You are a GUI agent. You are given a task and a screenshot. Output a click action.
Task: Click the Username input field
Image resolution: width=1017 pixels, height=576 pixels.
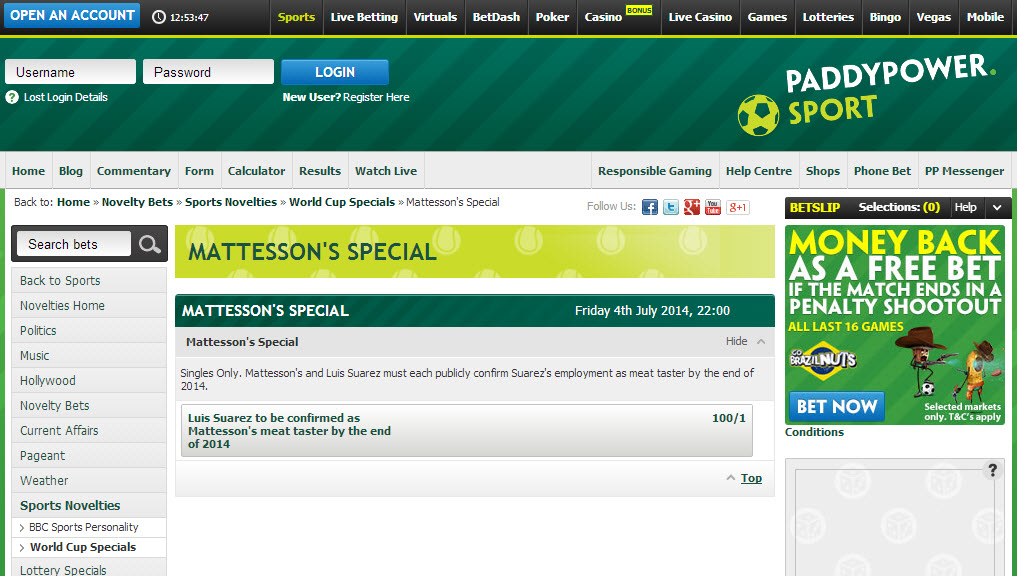click(70, 72)
